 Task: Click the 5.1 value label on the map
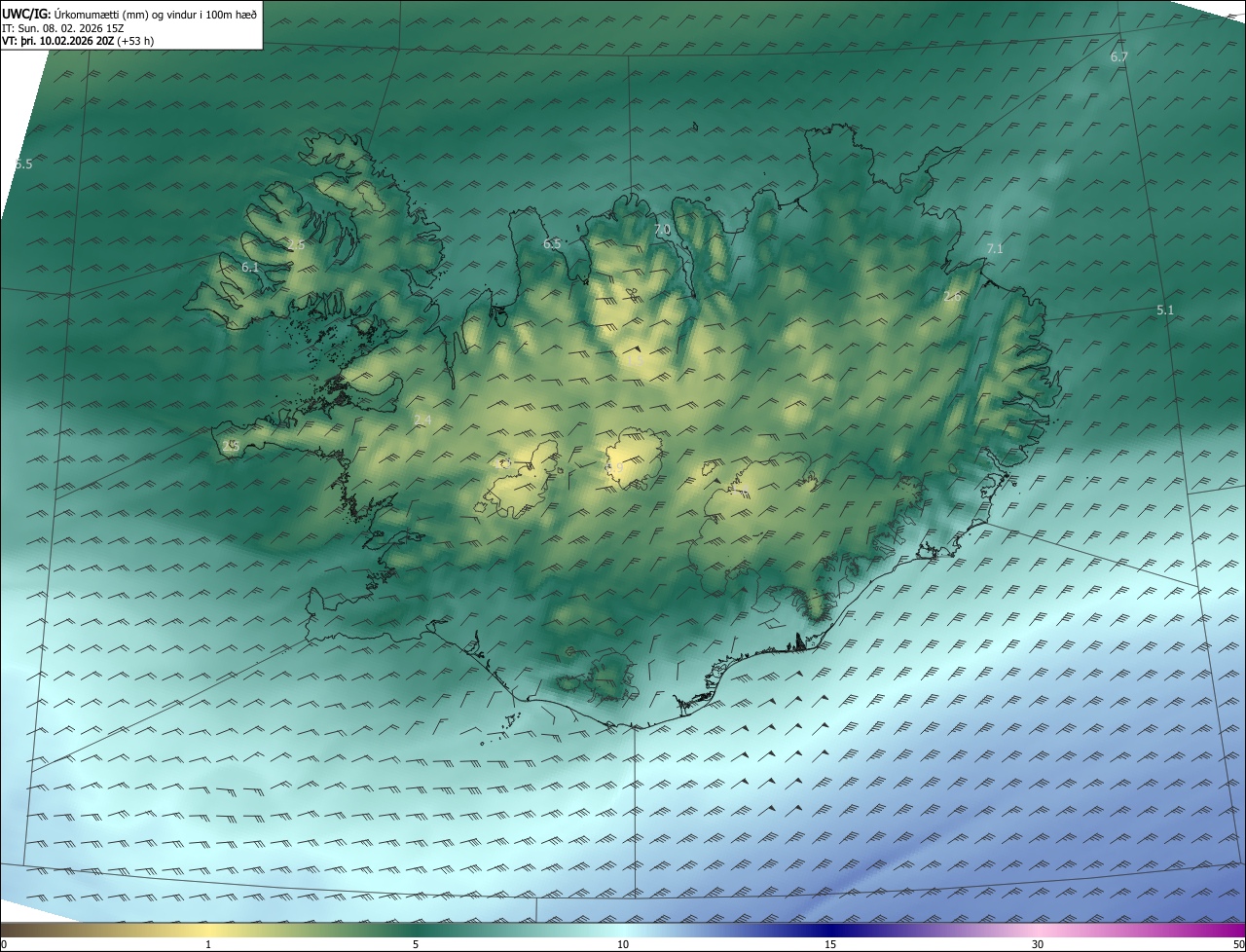tap(1165, 311)
